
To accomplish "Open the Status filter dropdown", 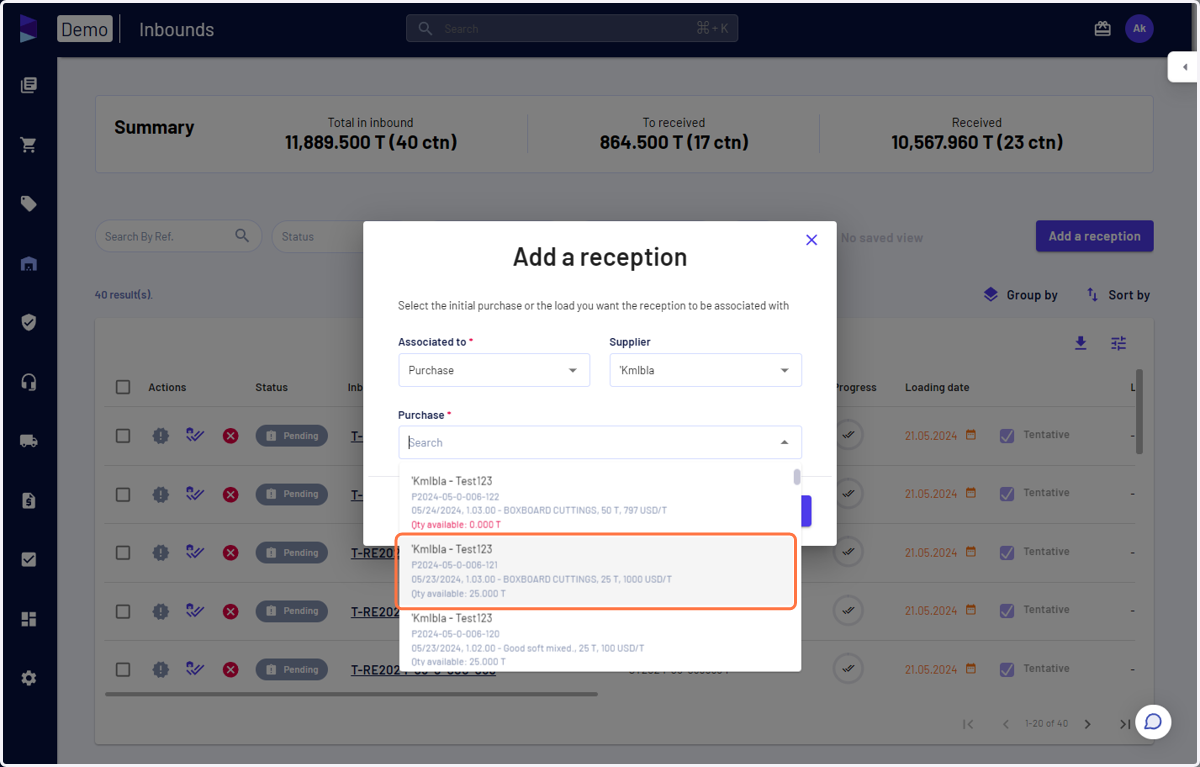I will click(317, 236).
